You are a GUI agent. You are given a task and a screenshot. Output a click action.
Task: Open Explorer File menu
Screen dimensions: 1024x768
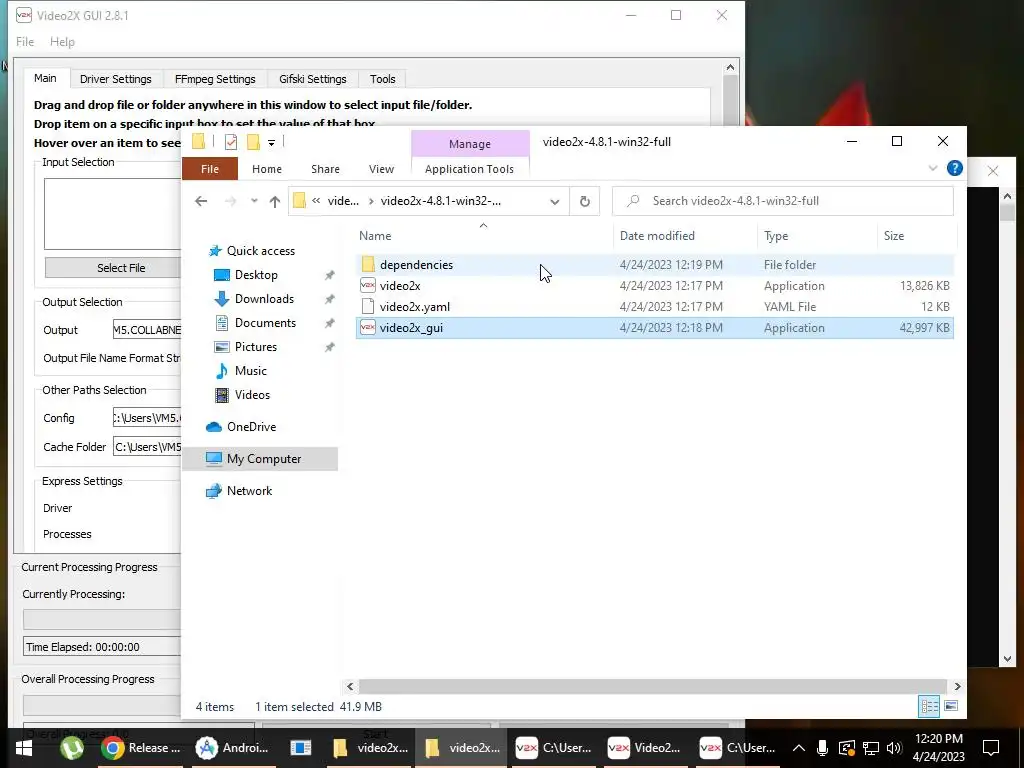coord(210,168)
